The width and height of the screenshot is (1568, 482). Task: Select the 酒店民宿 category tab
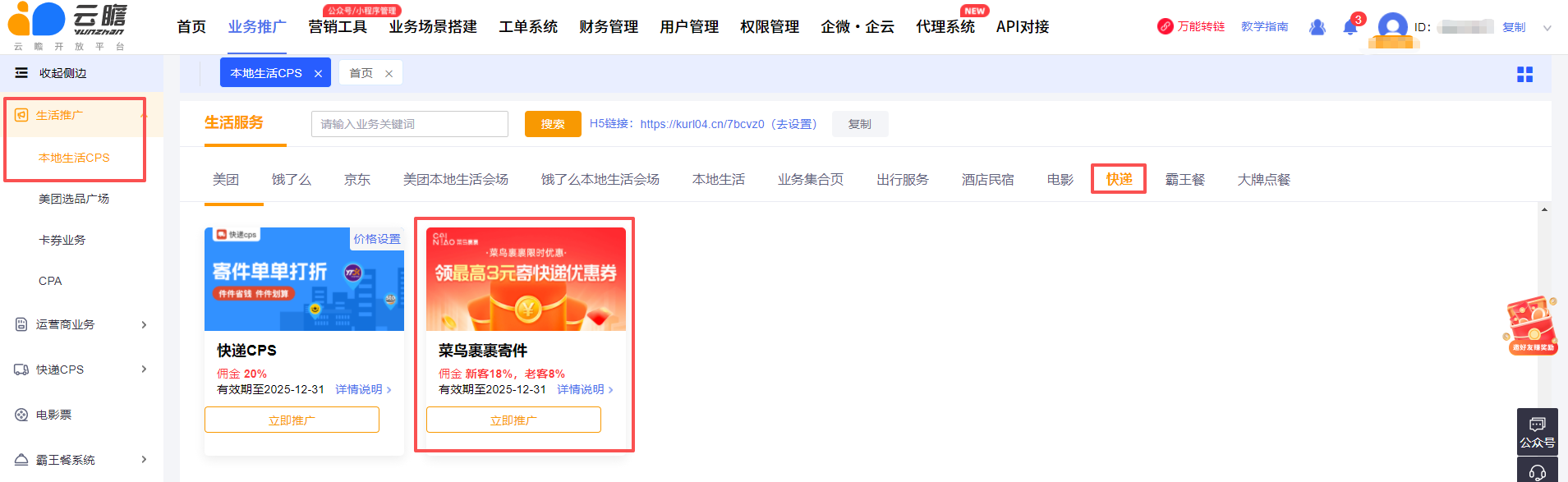tap(987, 179)
